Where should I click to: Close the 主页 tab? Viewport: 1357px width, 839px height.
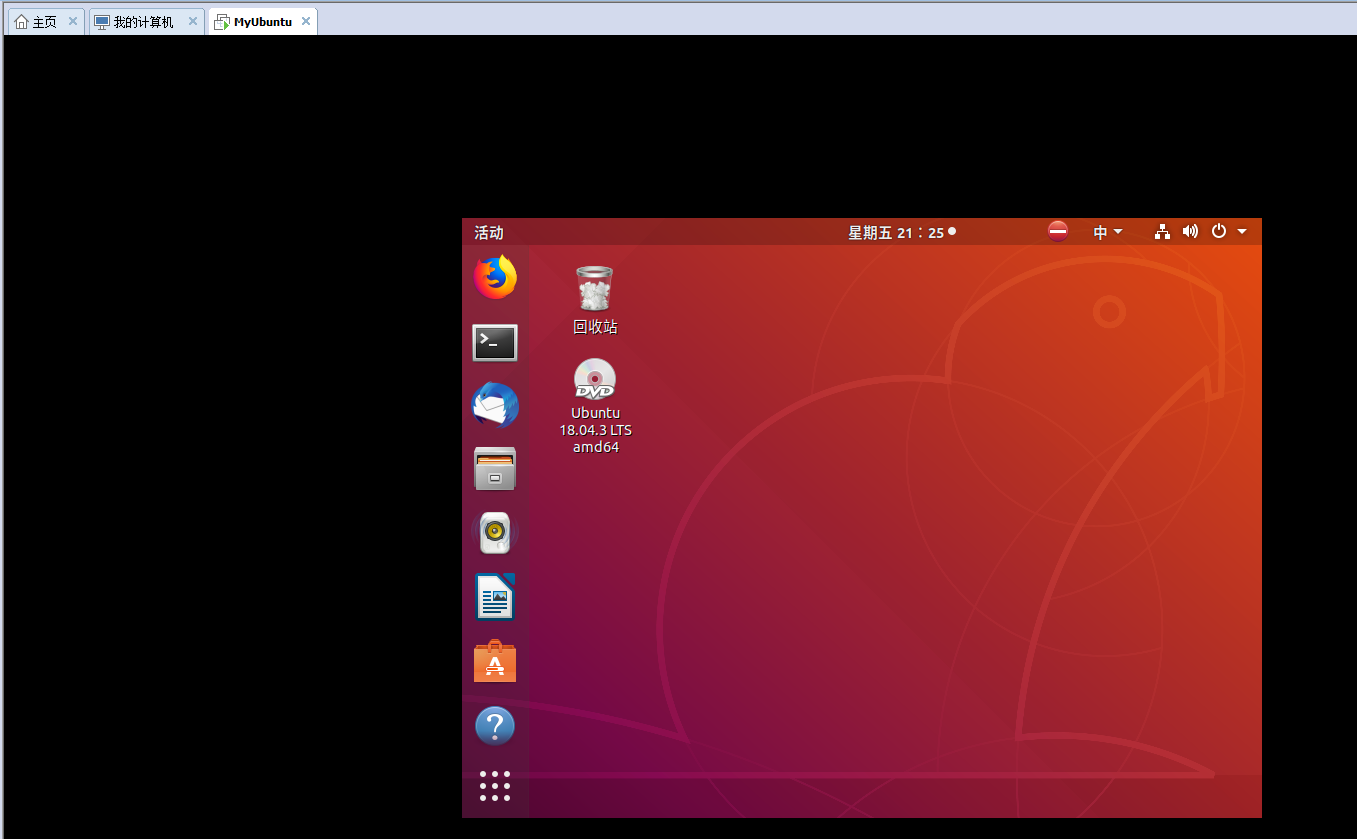coord(73,21)
